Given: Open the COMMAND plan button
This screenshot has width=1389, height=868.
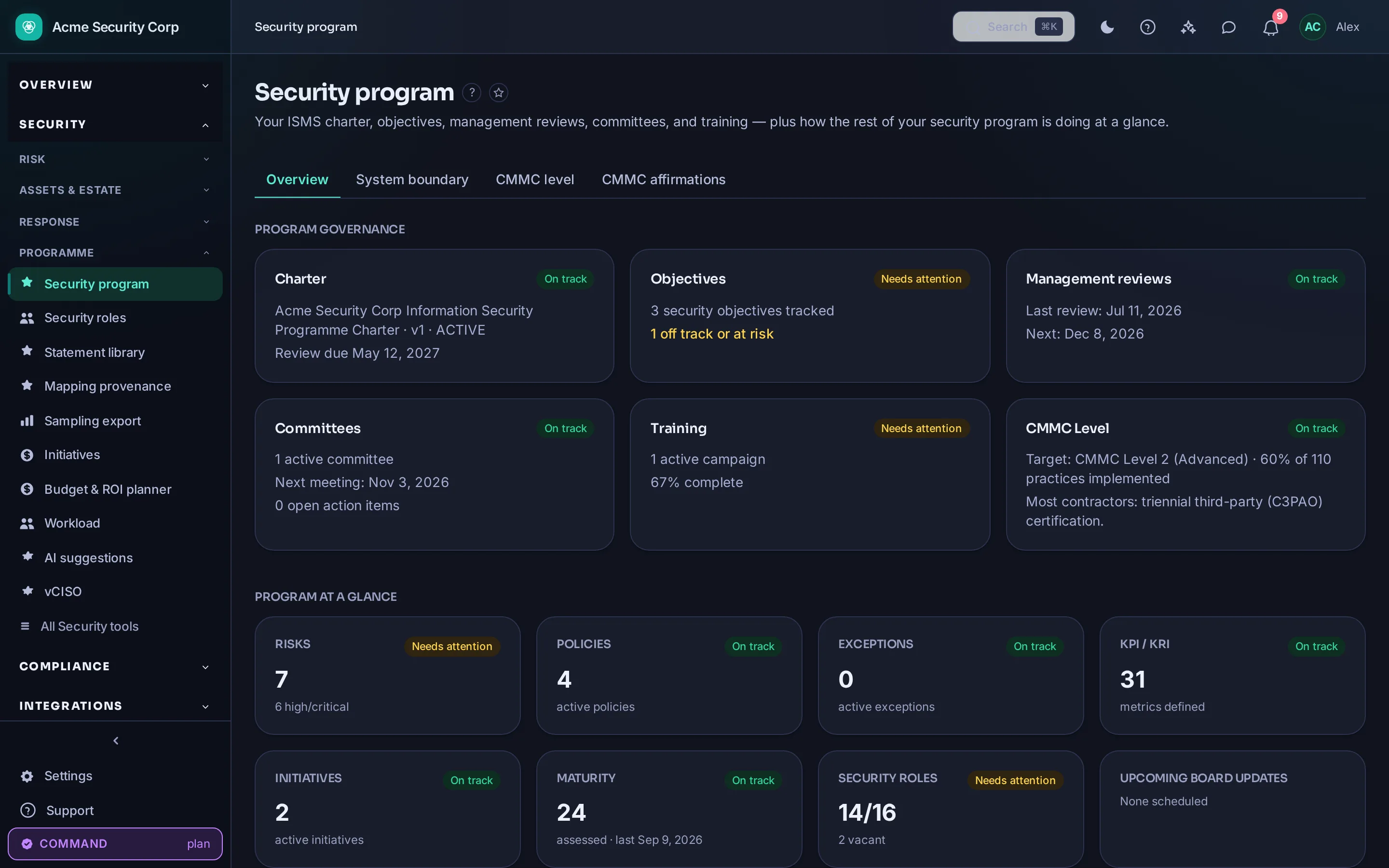Looking at the screenshot, I should [x=115, y=843].
